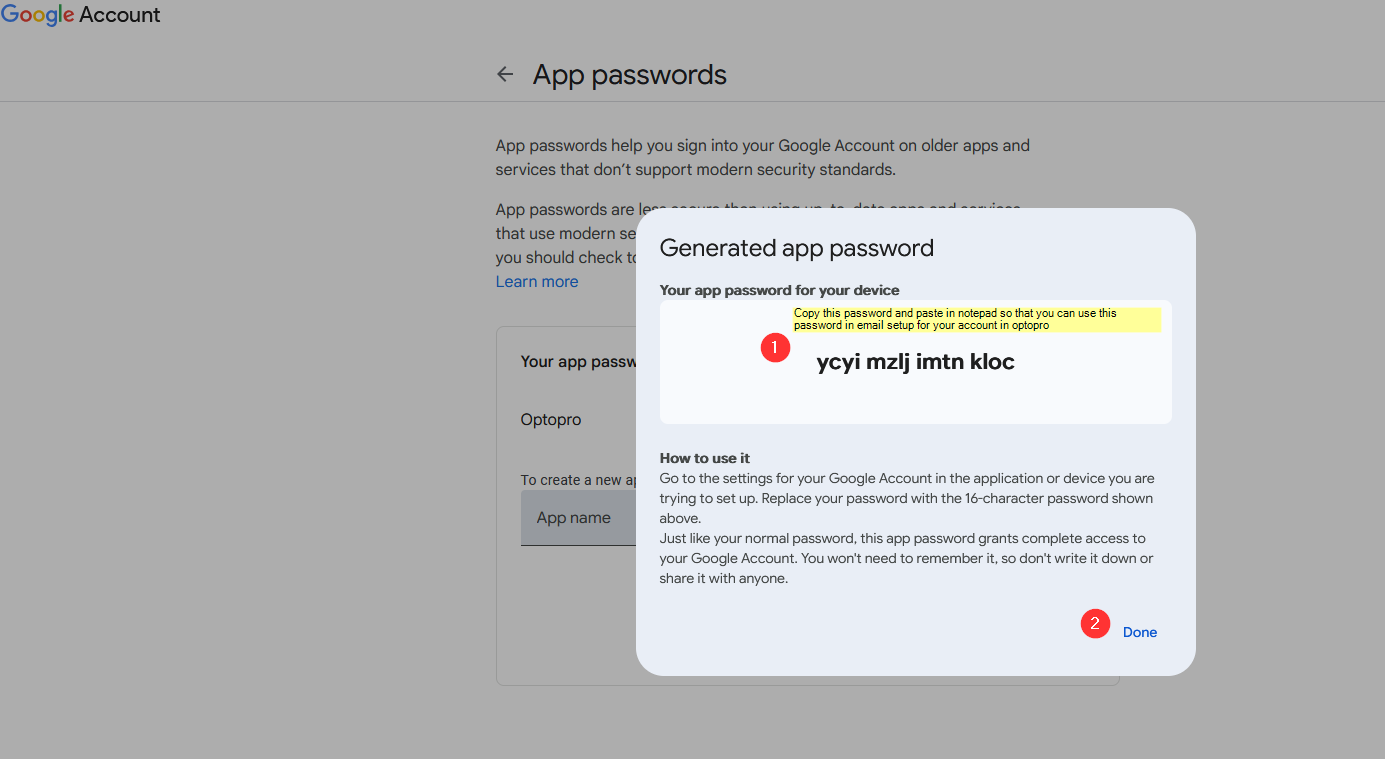This screenshot has height=759, width=1385.
Task: Focus the App name input field
Action: click(x=577, y=518)
